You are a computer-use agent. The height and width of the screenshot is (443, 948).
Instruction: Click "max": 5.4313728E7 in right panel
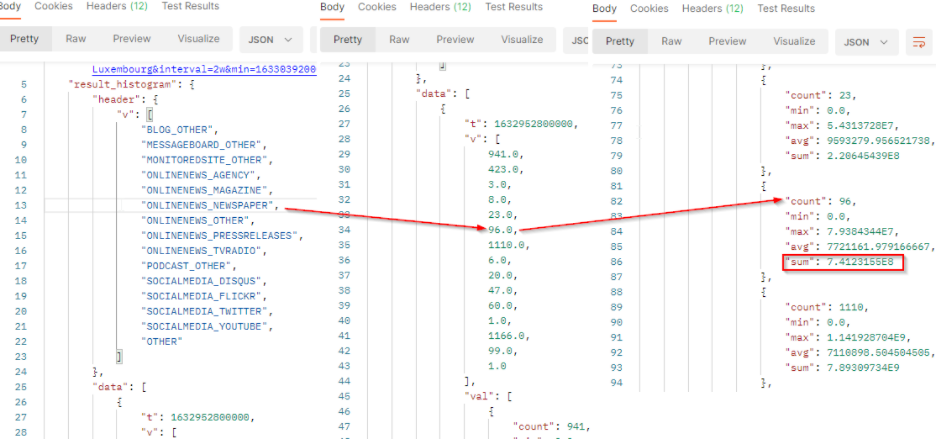pyautogui.click(x=842, y=126)
